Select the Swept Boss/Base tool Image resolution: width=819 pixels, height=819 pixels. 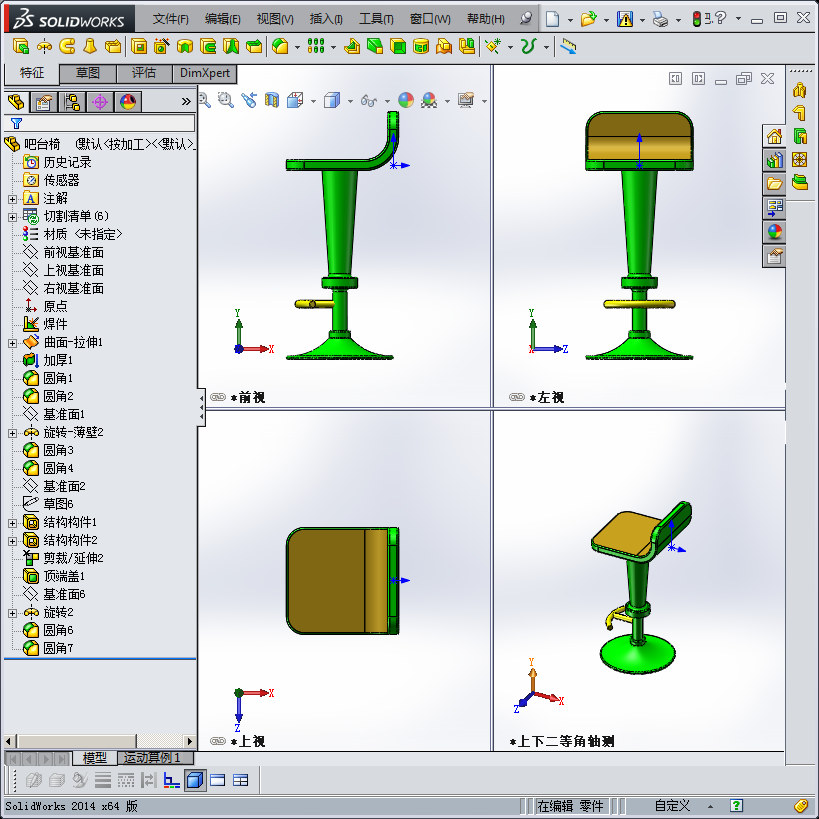tap(67, 47)
